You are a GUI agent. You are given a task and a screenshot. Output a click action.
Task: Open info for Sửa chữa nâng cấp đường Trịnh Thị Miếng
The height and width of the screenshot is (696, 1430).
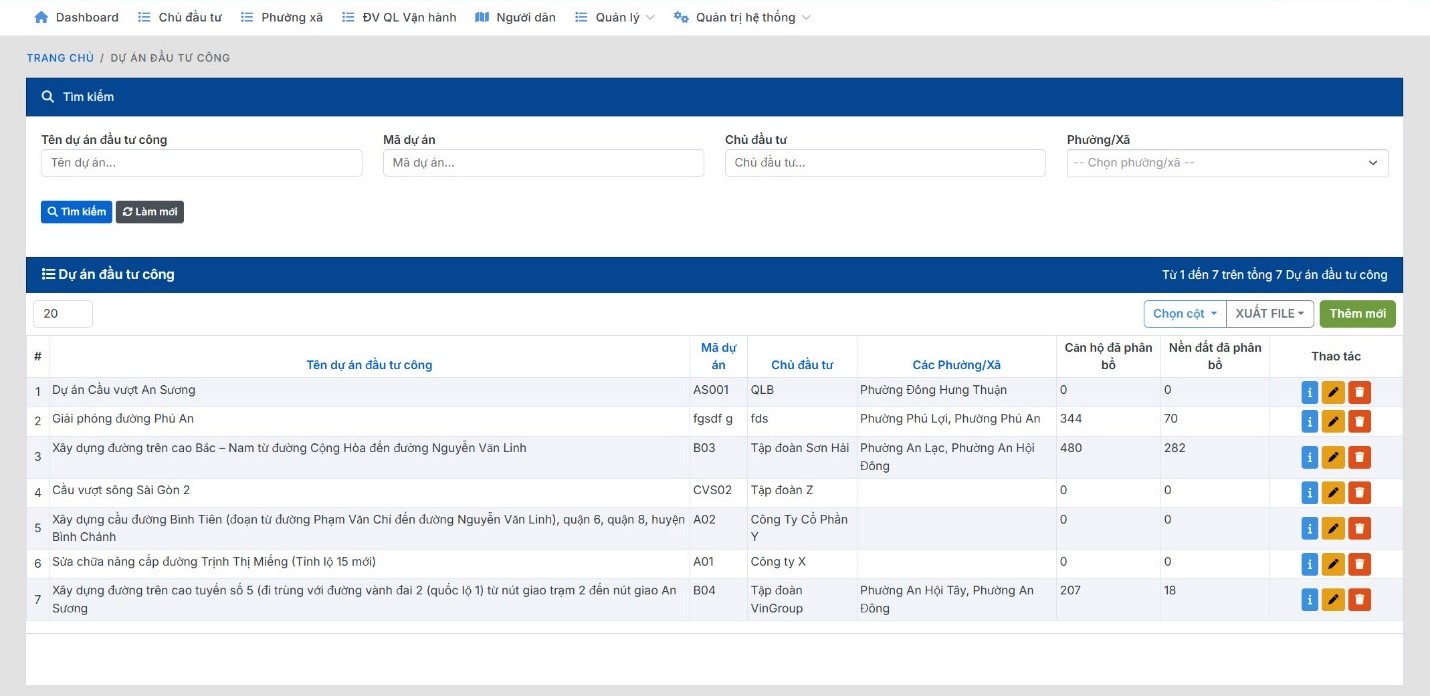(x=1310, y=564)
